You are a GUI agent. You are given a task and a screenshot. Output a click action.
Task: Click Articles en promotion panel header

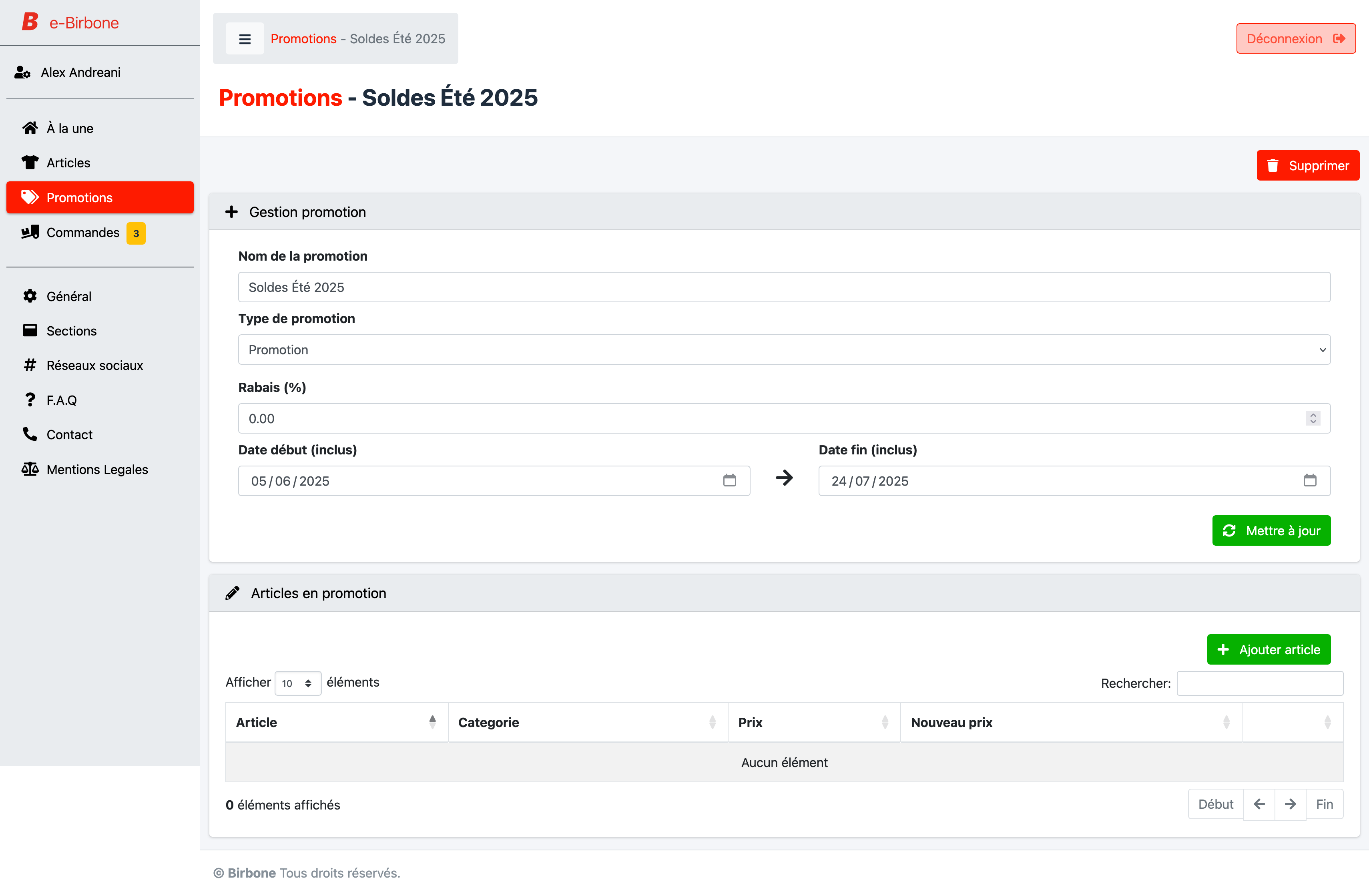[x=784, y=593]
